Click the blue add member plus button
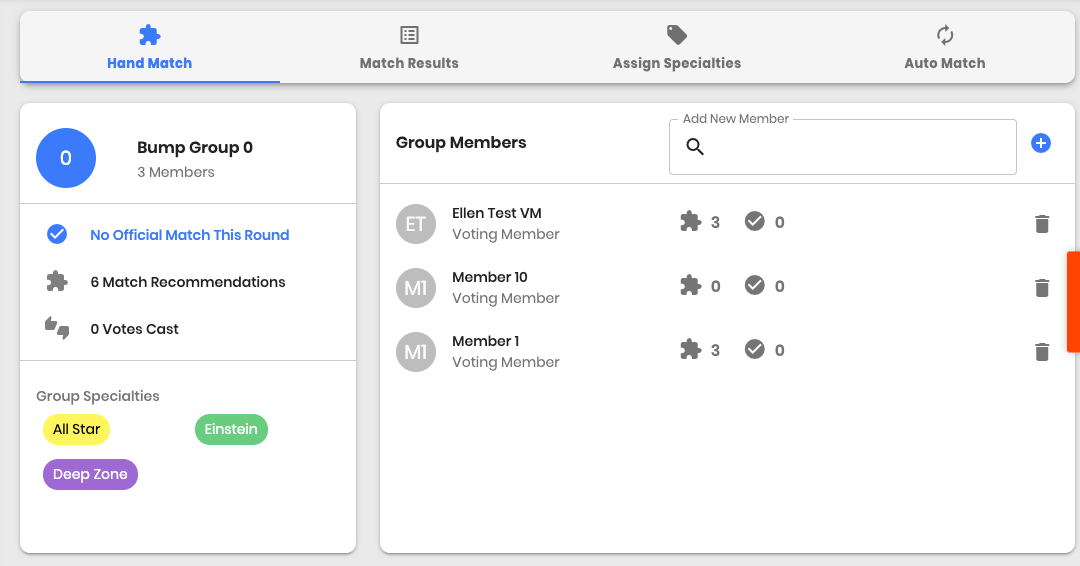The width and height of the screenshot is (1080, 566). coord(1041,143)
